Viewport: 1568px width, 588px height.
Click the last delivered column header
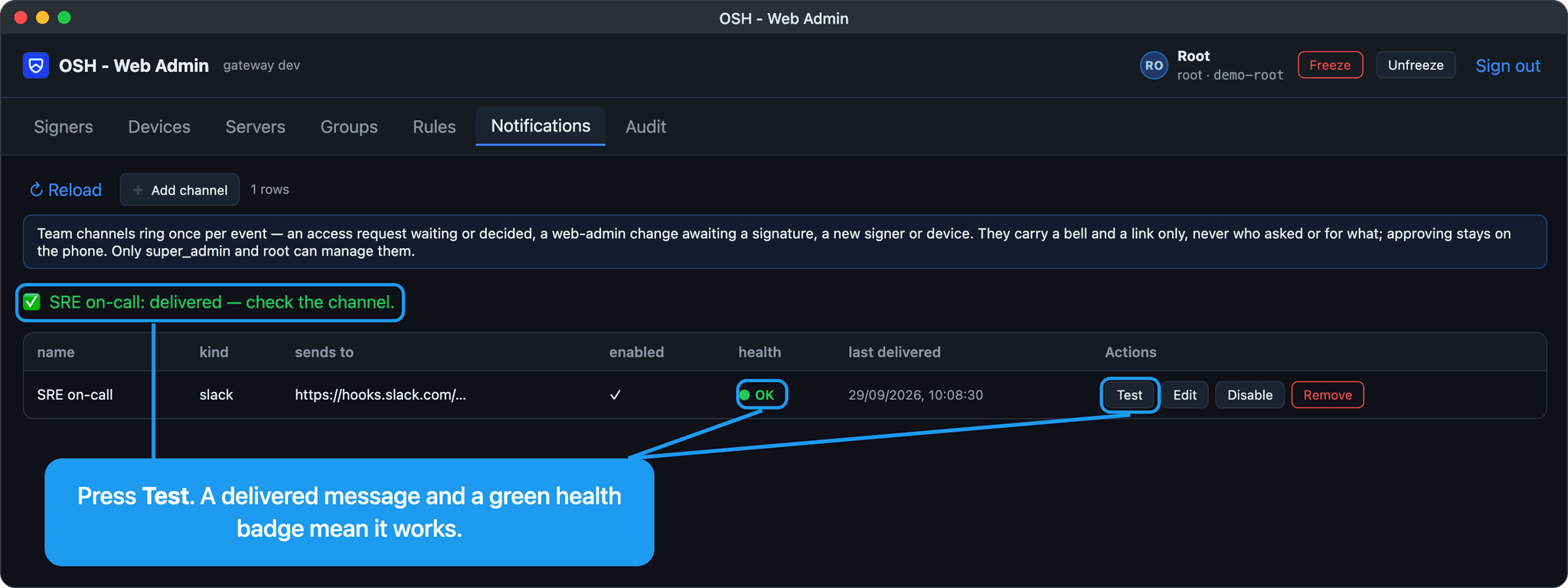point(894,352)
